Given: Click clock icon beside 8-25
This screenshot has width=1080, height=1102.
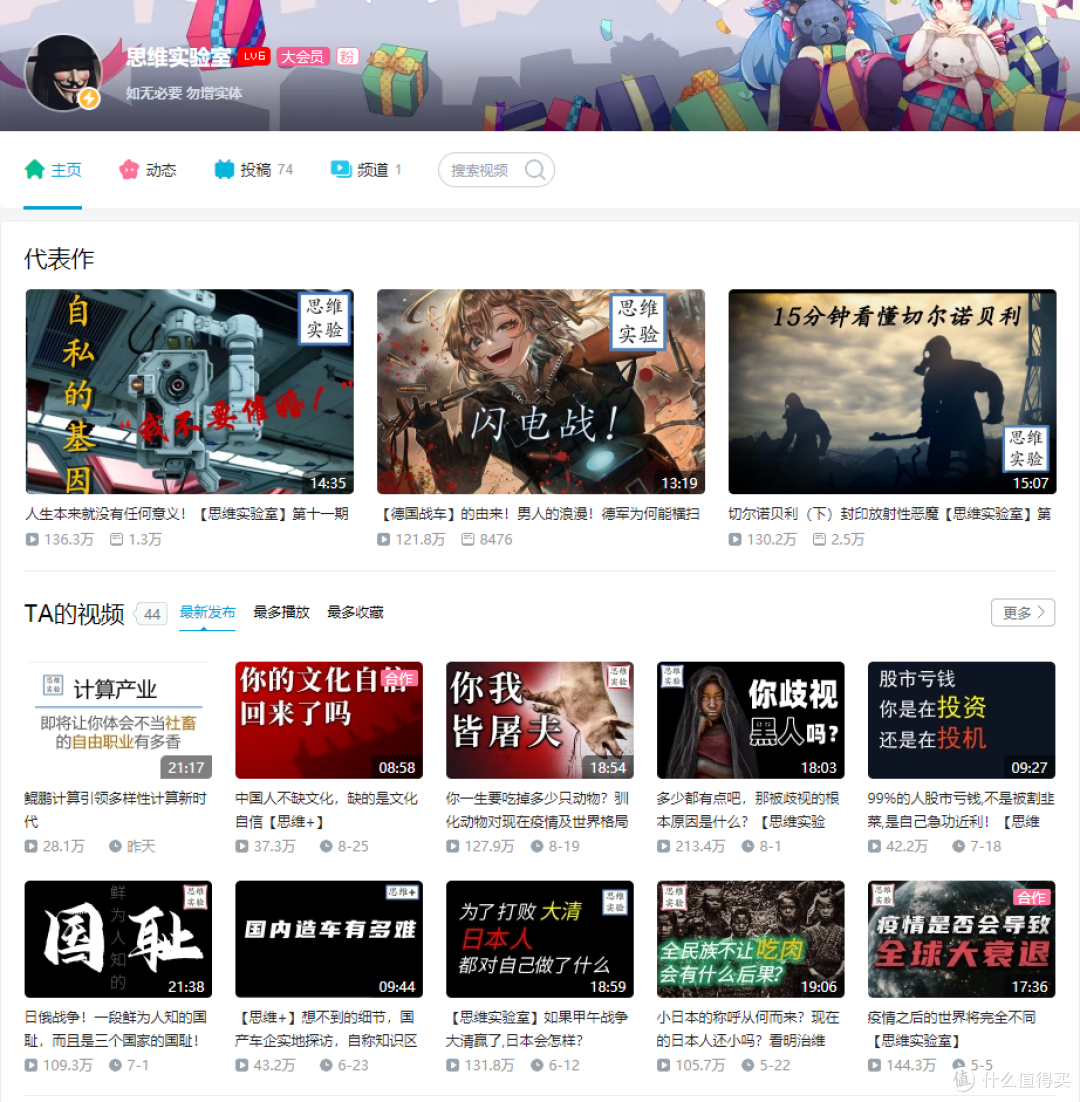Looking at the screenshot, I should coord(326,846).
